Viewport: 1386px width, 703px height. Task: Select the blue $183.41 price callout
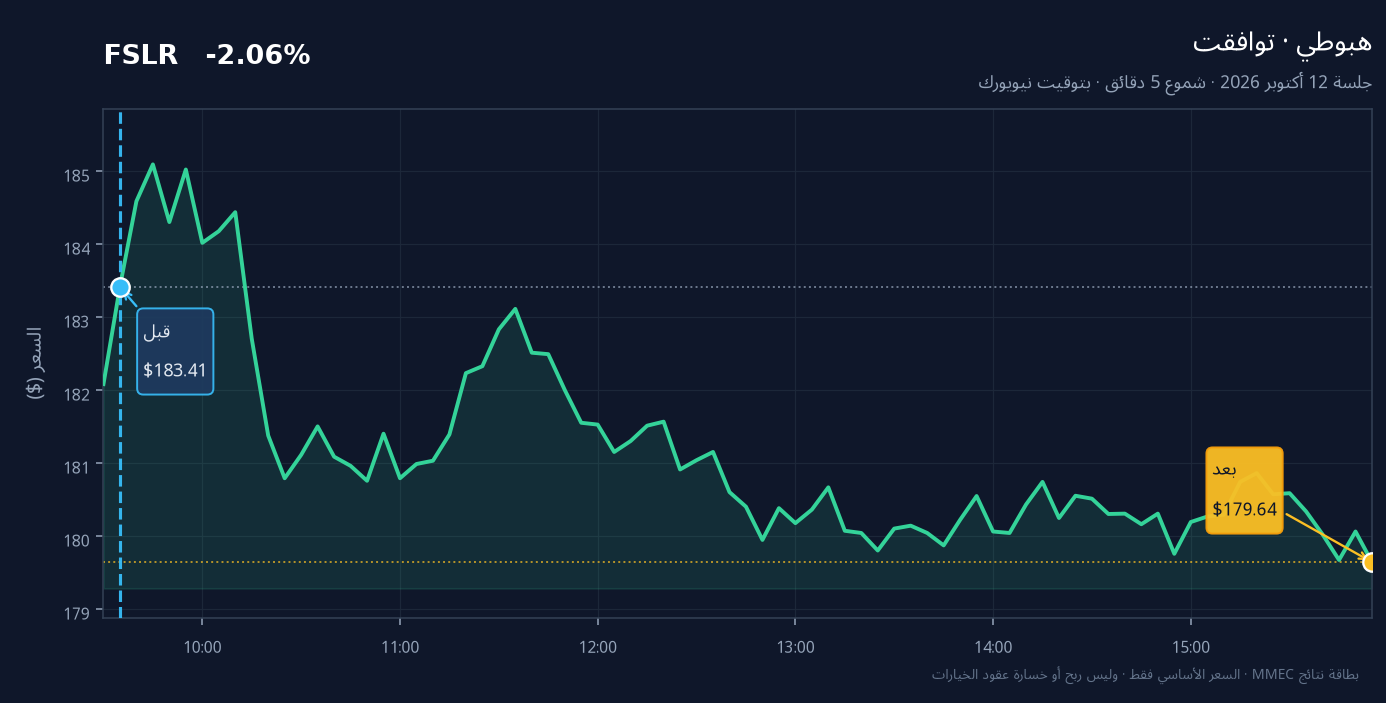tap(175, 351)
